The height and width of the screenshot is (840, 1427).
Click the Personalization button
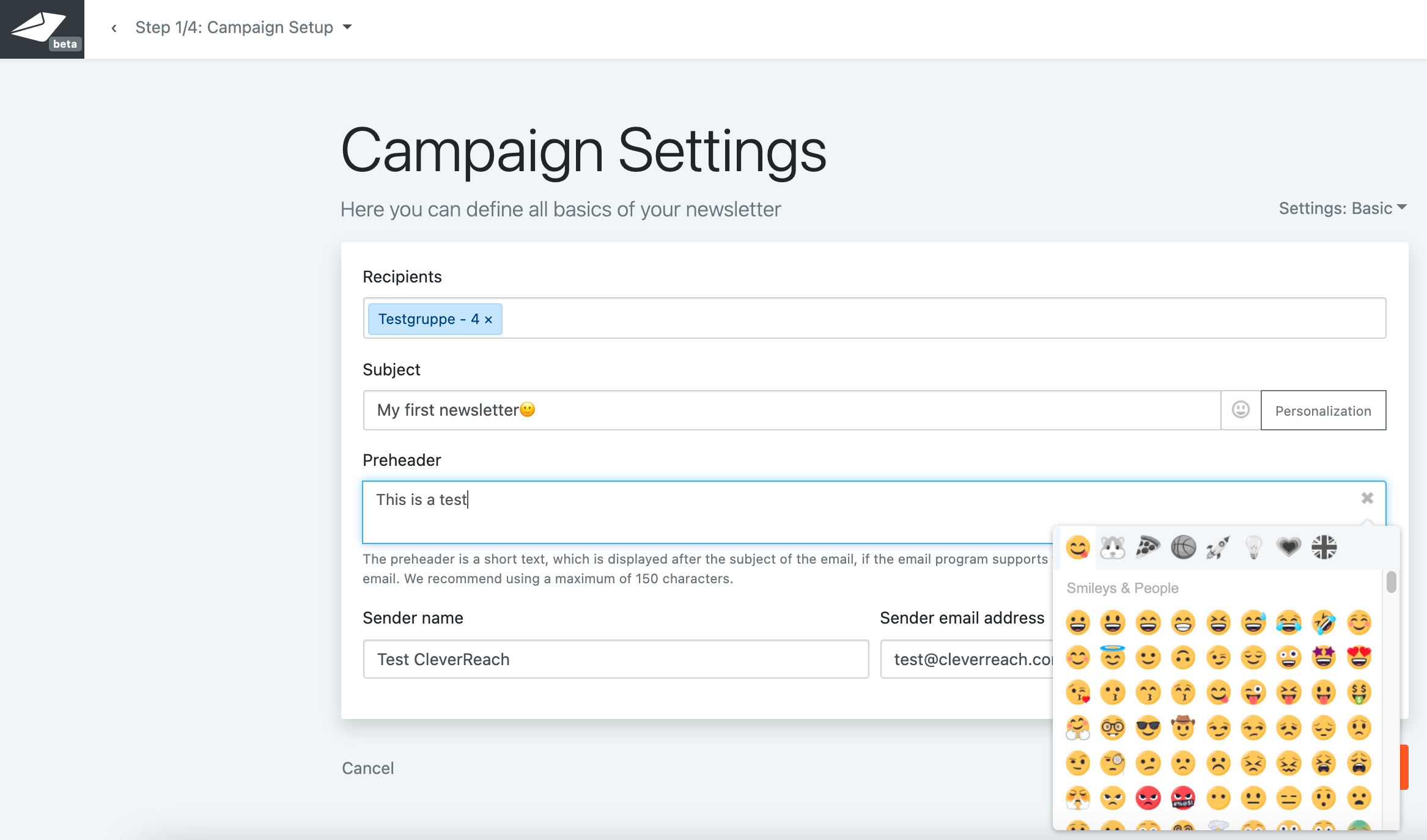(x=1323, y=410)
